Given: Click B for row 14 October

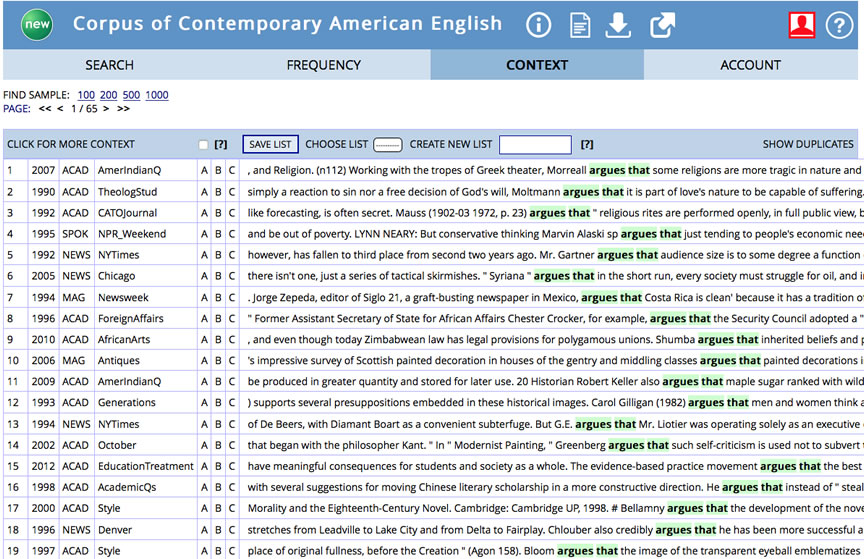Looking at the screenshot, I should (218, 445).
